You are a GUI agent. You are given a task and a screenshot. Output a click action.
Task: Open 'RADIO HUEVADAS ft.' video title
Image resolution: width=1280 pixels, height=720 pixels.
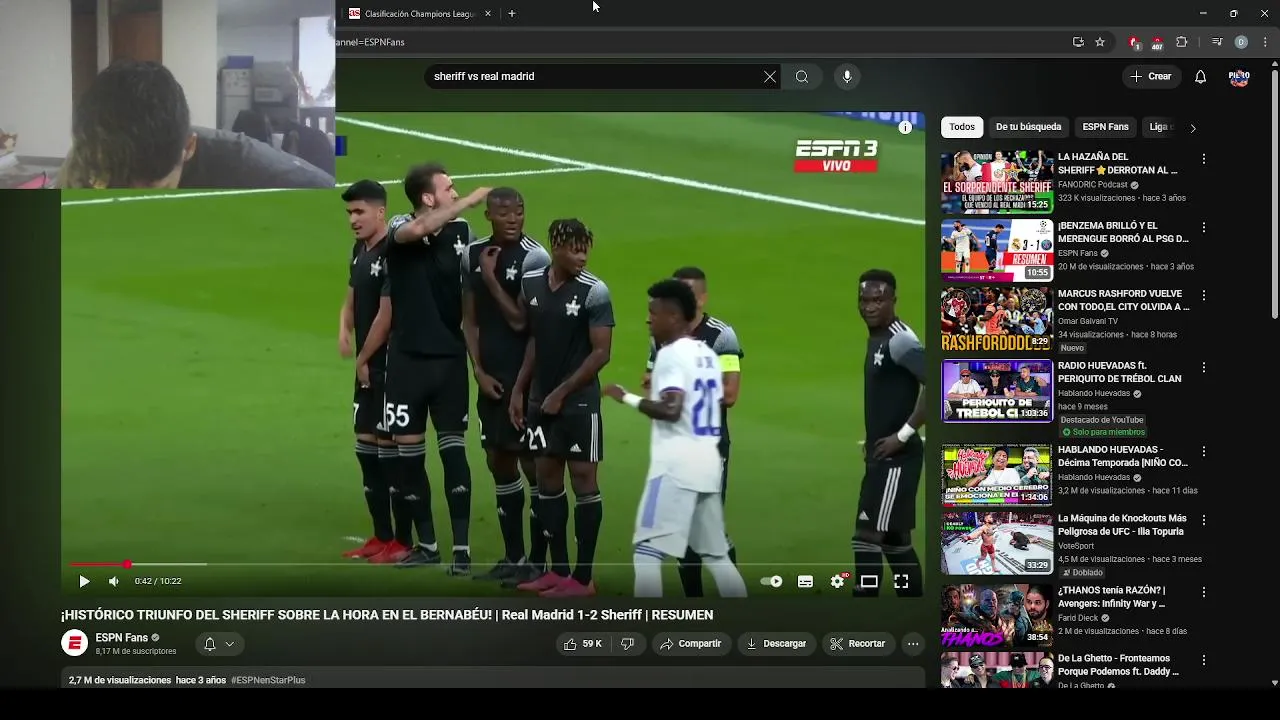(1120, 372)
